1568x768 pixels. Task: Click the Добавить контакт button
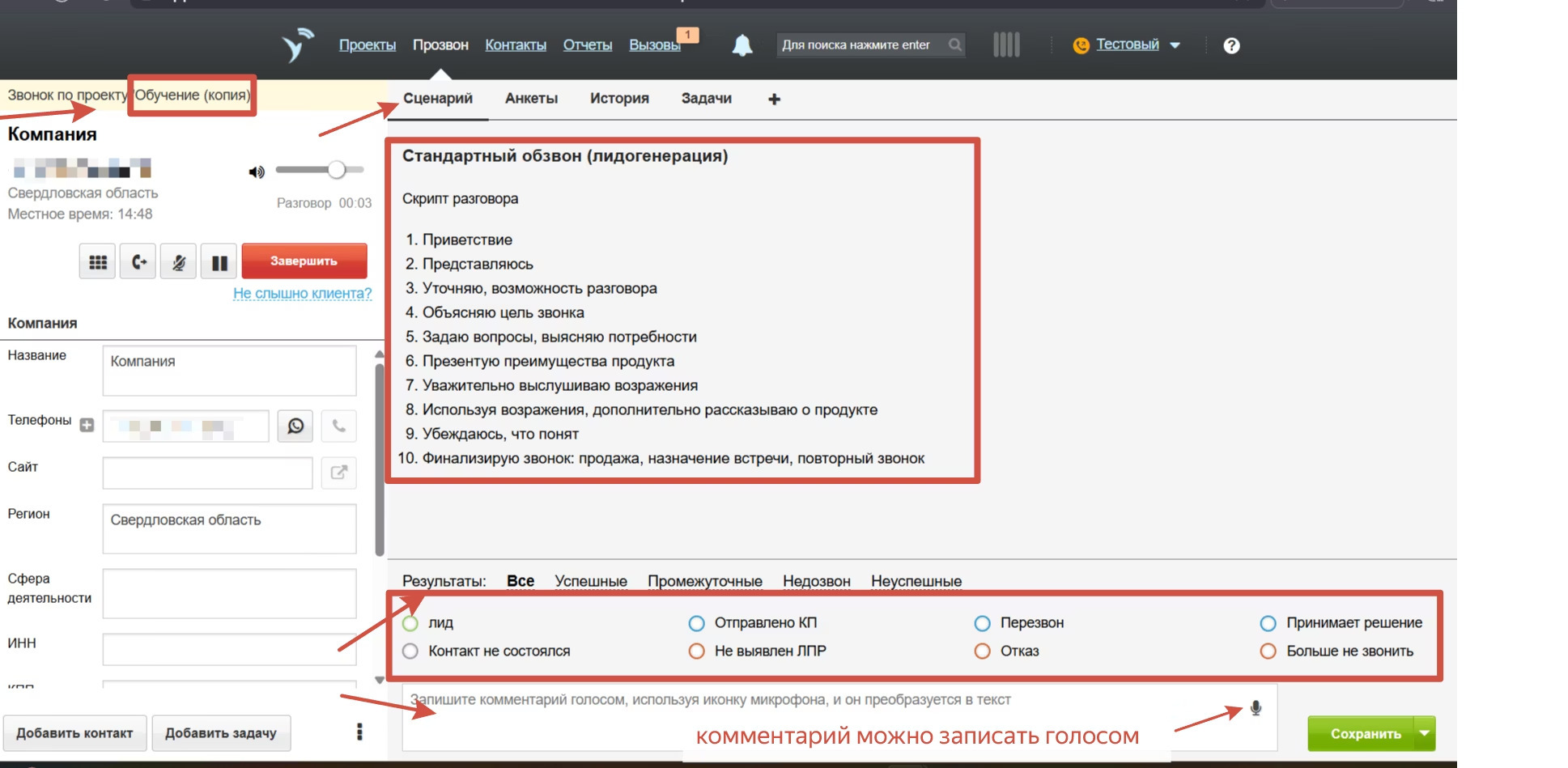click(x=74, y=732)
